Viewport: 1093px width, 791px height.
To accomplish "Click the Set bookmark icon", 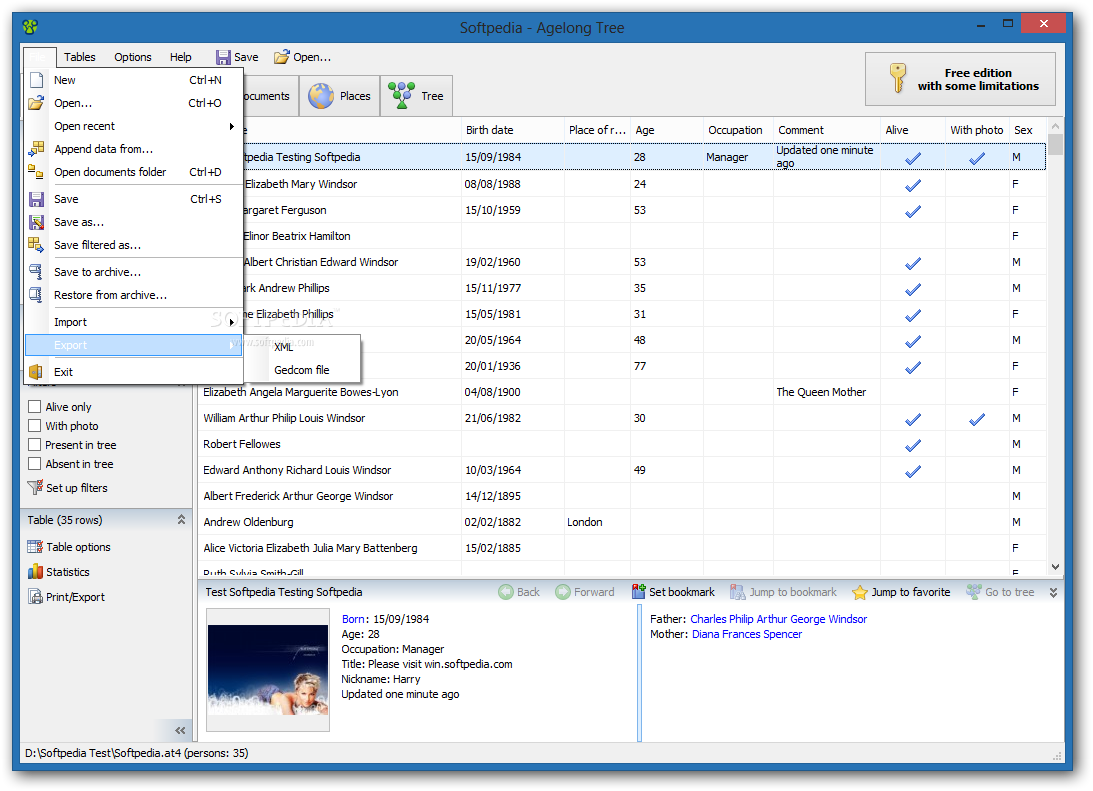I will tap(639, 592).
